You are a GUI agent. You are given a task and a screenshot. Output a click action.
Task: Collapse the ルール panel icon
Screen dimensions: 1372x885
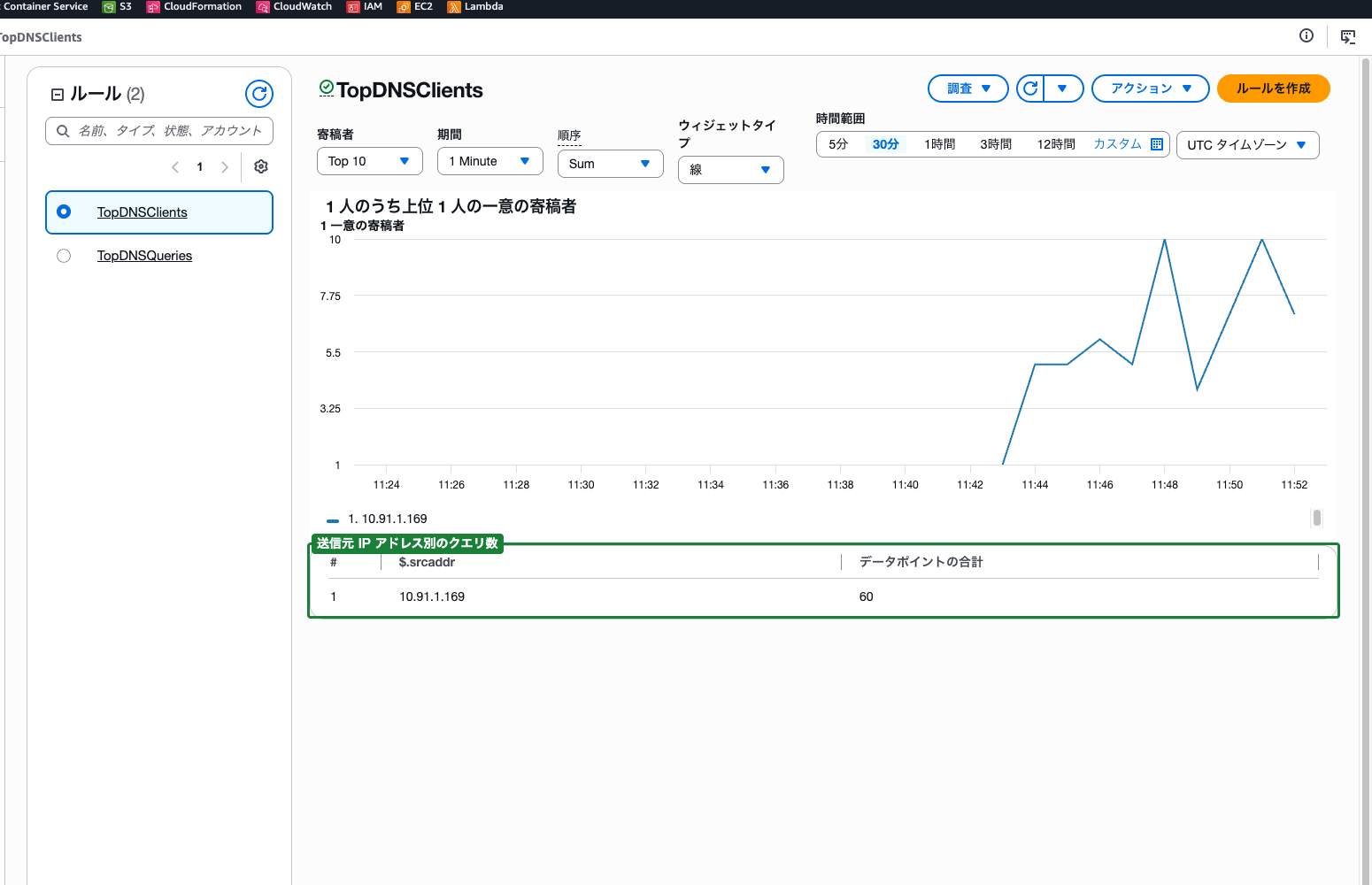point(58,94)
